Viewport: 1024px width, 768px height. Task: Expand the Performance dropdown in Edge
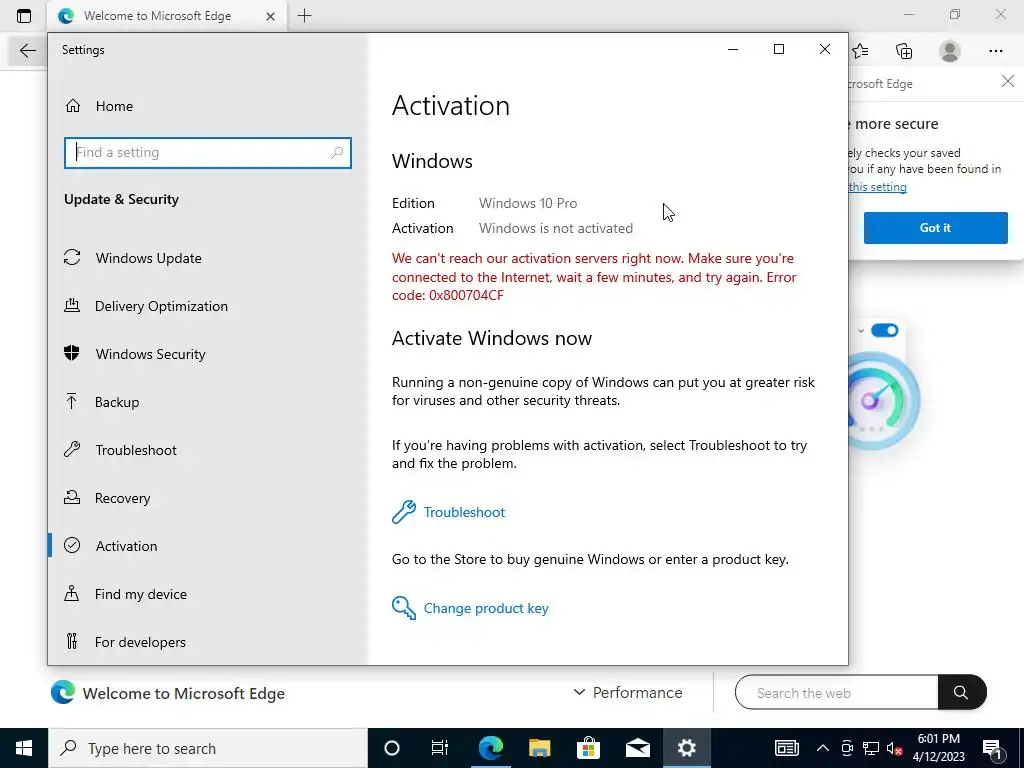point(628,692)
